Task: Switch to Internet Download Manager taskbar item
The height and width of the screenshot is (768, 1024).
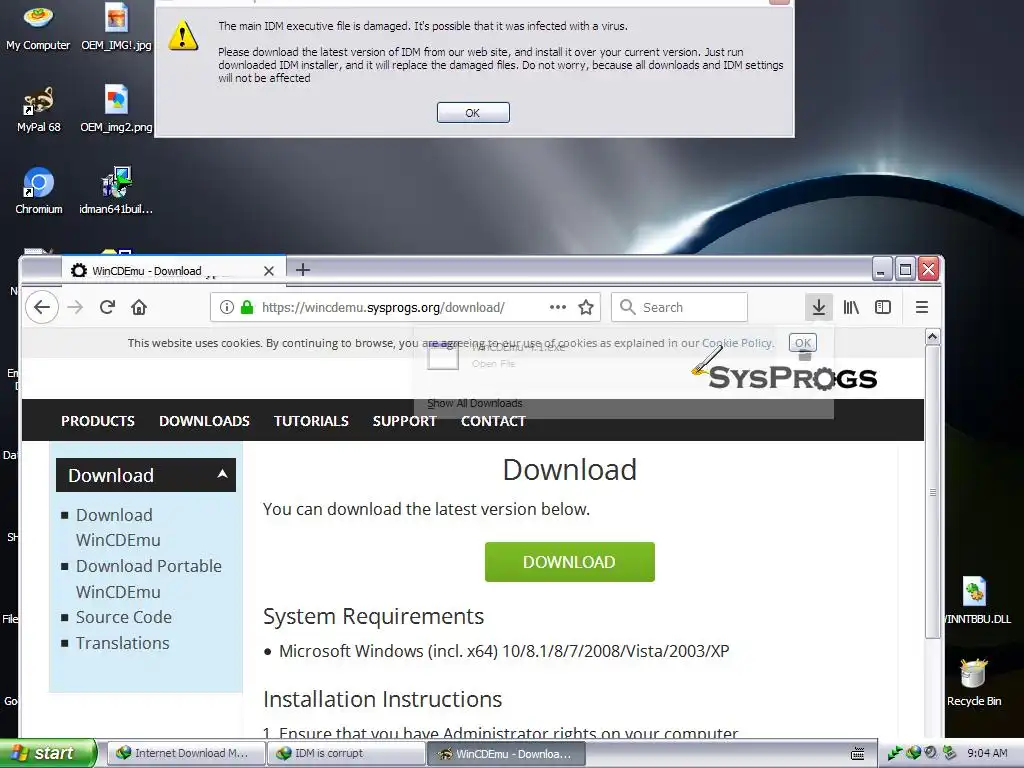Action: pyautogui.click(x=185, y=753)
